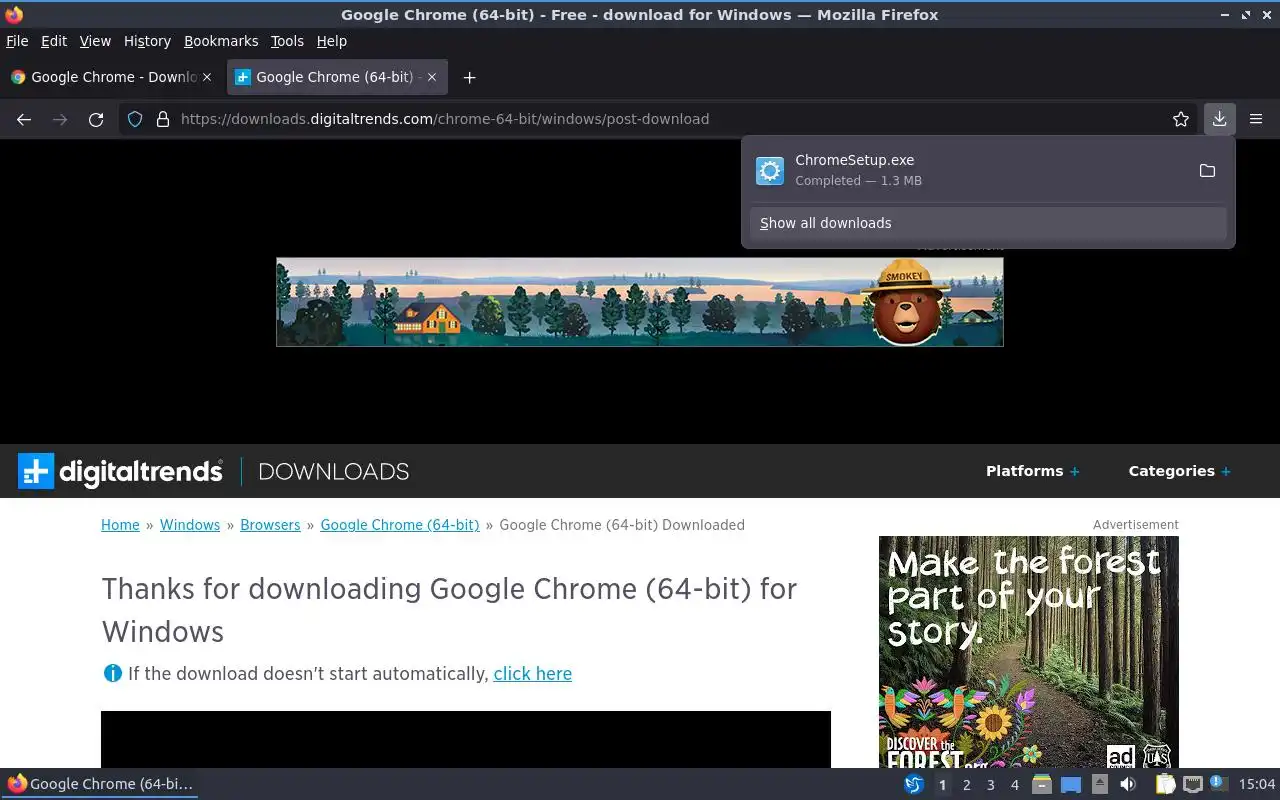Switch to workspace 4
This screenshot has width=1280, height=800.
1015,785
